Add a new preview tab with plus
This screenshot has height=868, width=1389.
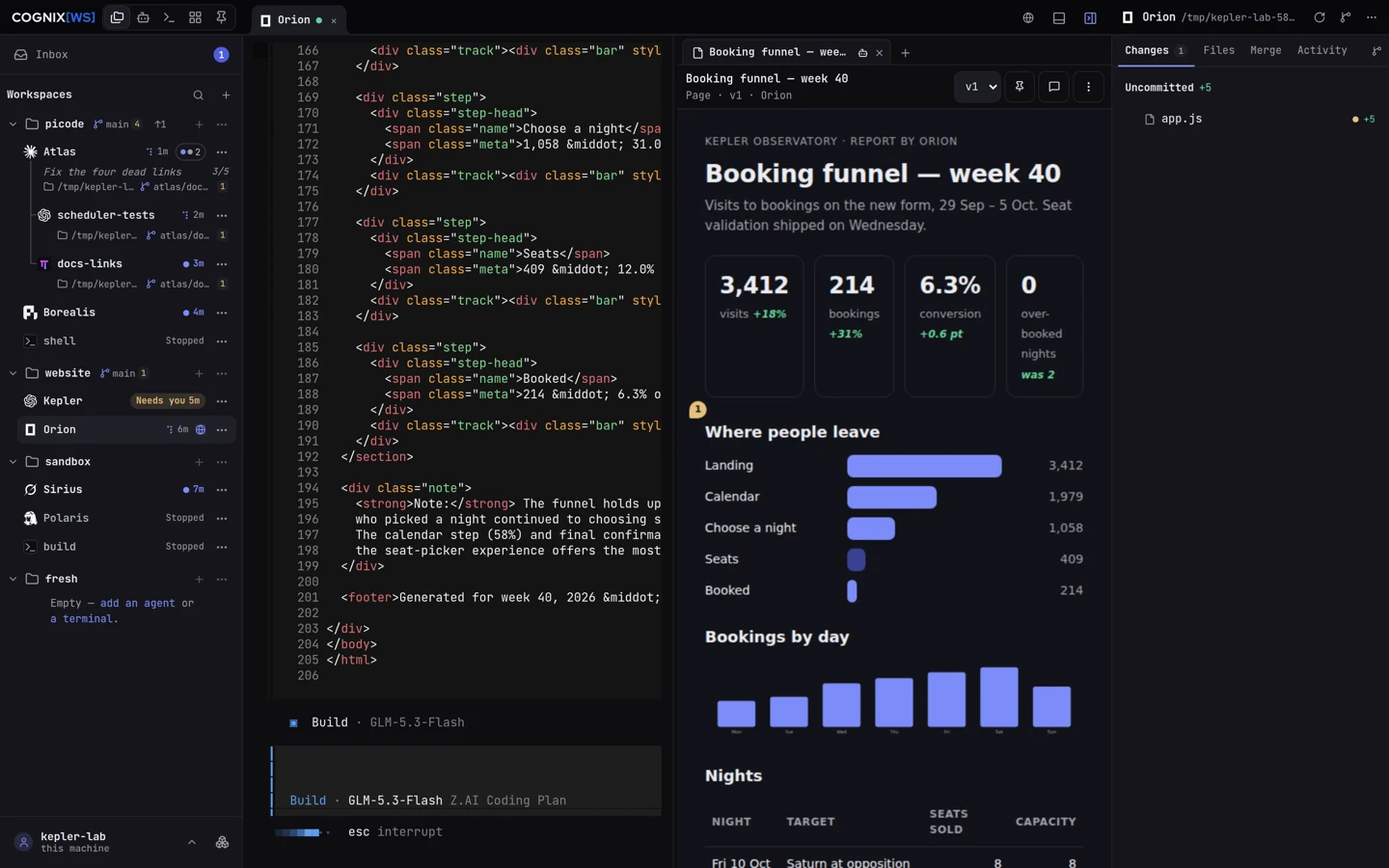click(905, 53)
